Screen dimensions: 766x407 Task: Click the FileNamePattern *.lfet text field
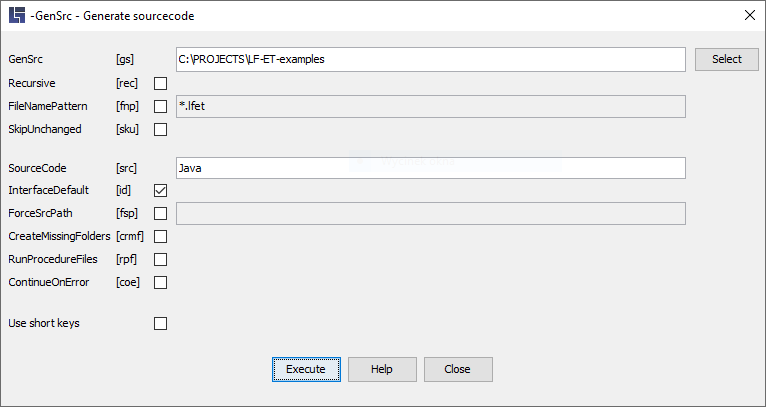431,107
